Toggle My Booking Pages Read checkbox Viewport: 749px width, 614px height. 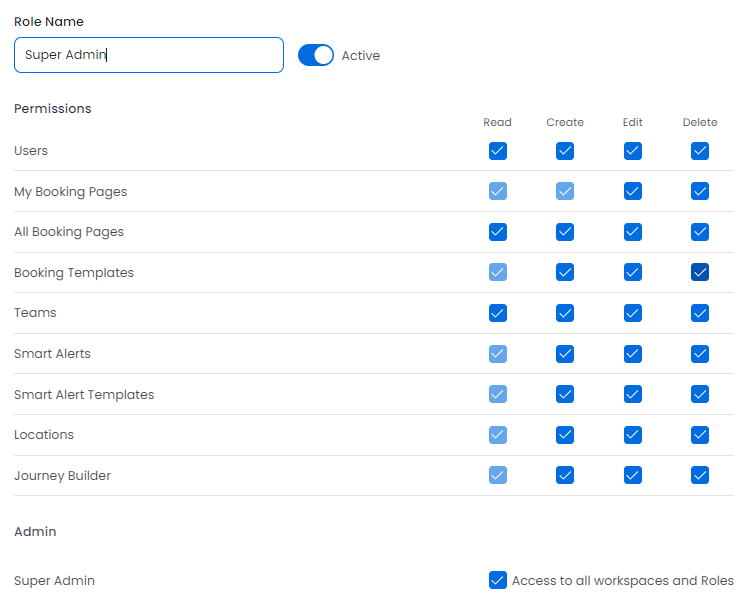click(498, 191)
